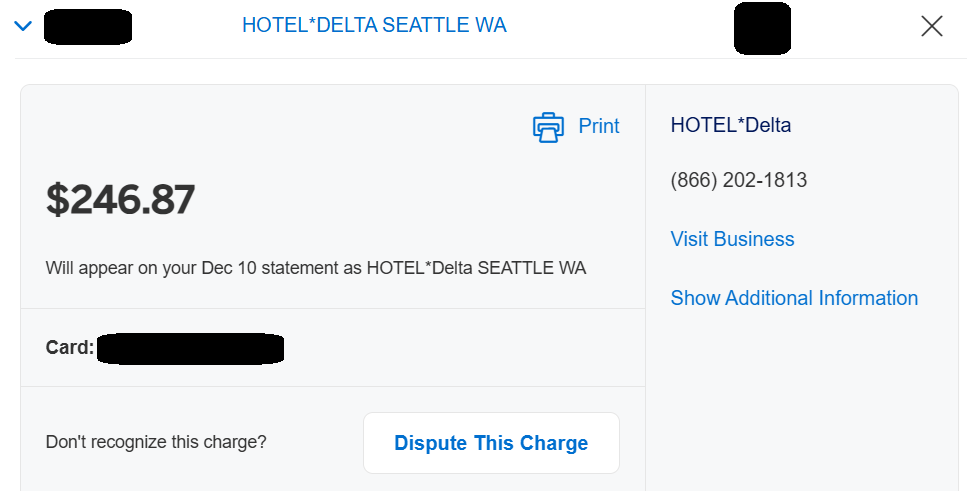
Task: Select the HOTEL*Delta merchant name in sidebar
Action: [730, 126]
